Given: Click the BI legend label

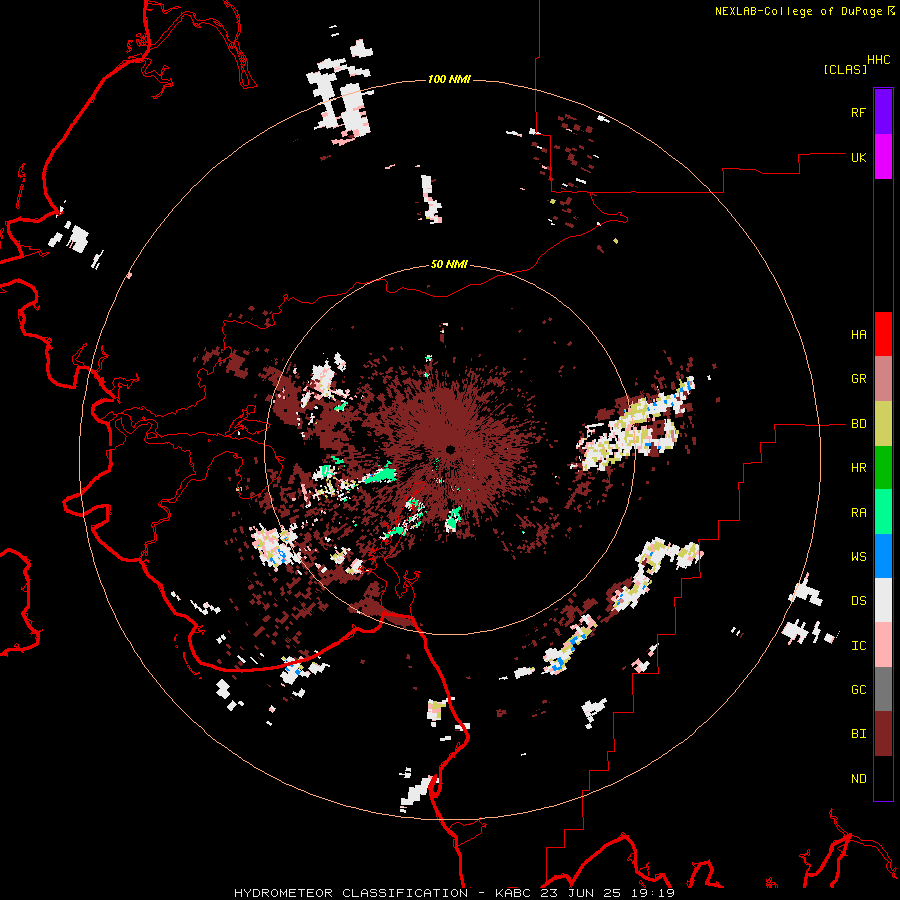Looking at the screenshot, I should click(x=858, y=734).
